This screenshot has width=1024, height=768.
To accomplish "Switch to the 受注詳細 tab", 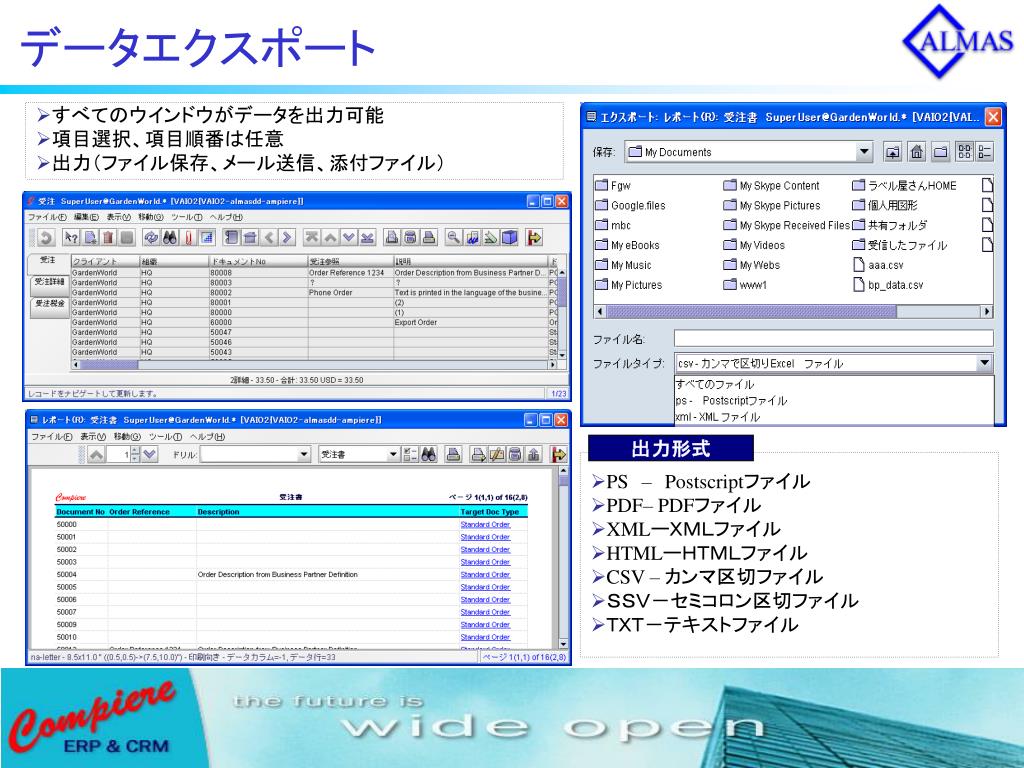I will coord(50,282).
